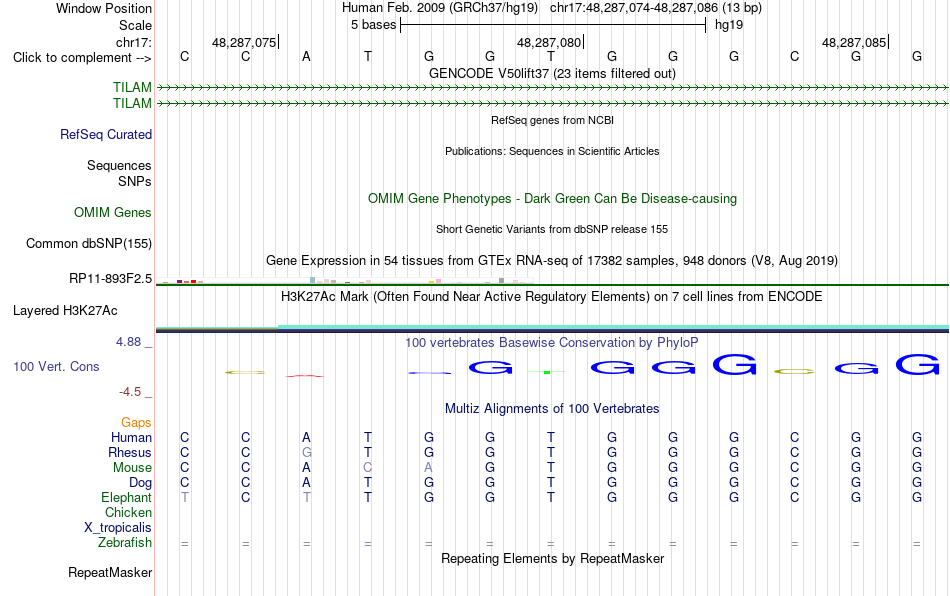
Task: Click the Rhesus species alignment label
Action: click(x=130, y=452)
